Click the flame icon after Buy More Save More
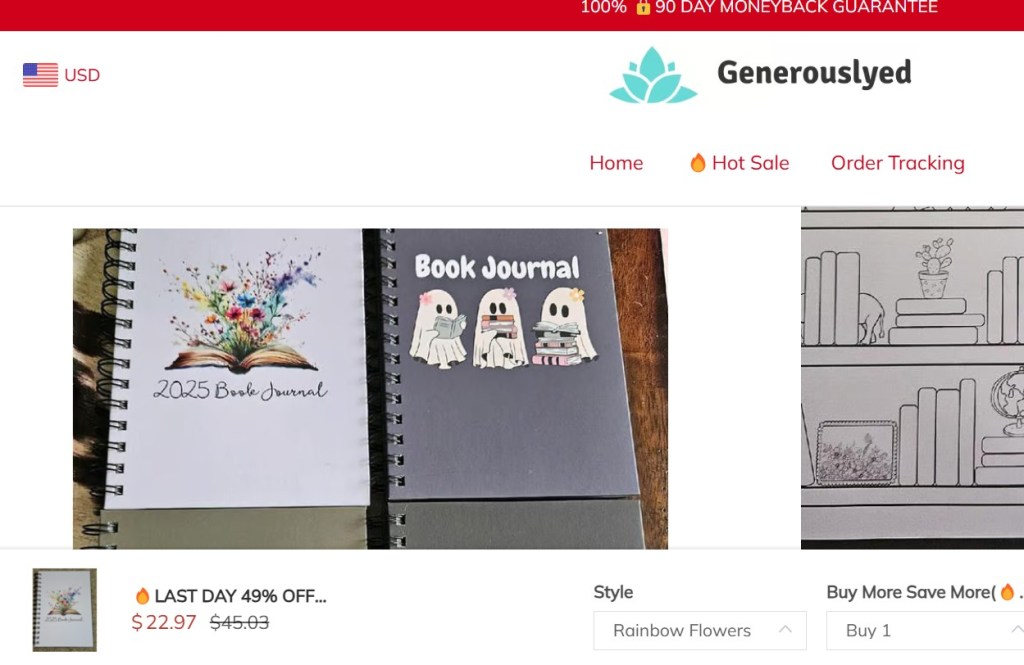 [x=1007, y=592]
